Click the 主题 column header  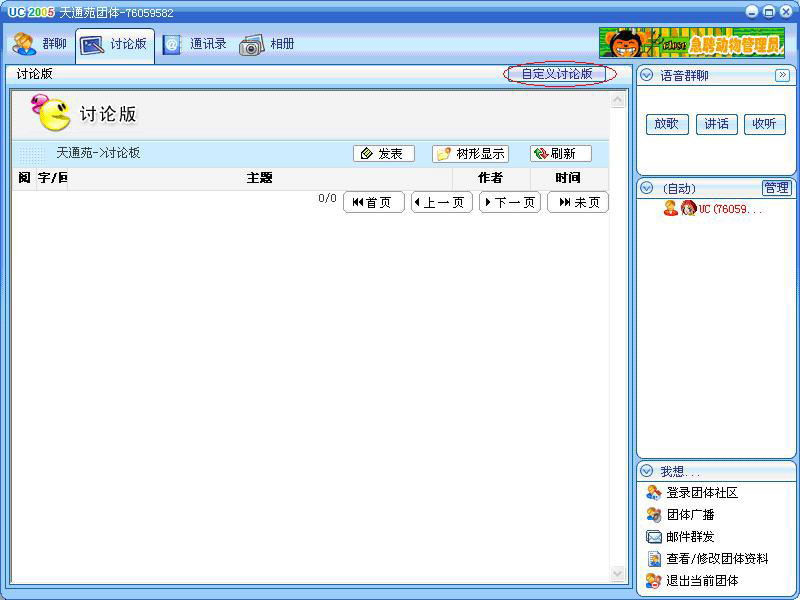[260, 178]
